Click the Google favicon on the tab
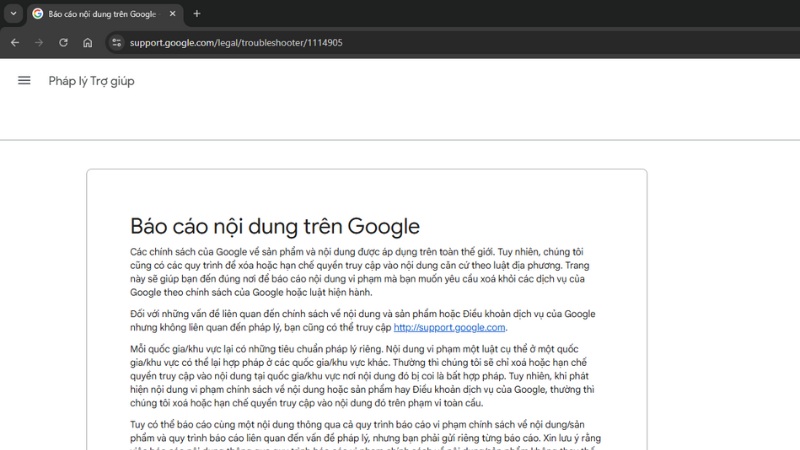This screenshot has height=450, width=800. click(38, 14)
